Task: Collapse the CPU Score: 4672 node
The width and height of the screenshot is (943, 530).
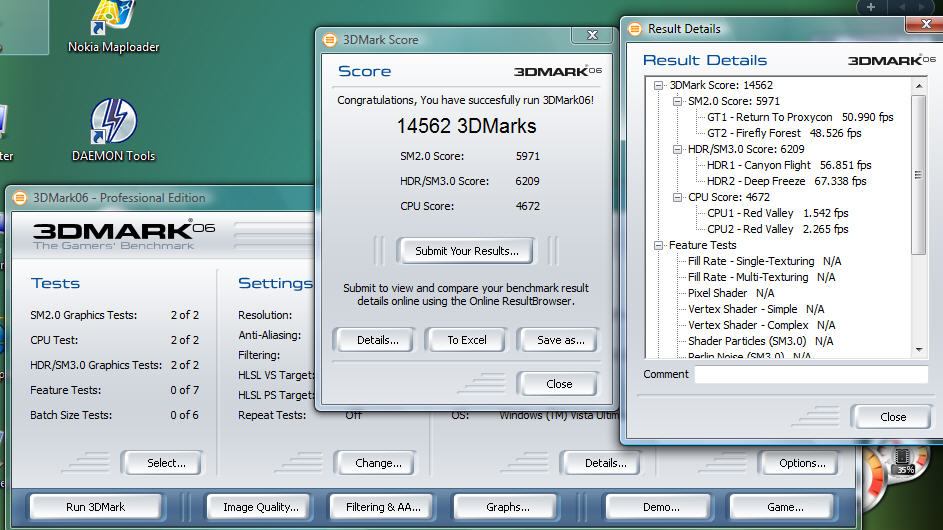Action: (x=677, y=197)
